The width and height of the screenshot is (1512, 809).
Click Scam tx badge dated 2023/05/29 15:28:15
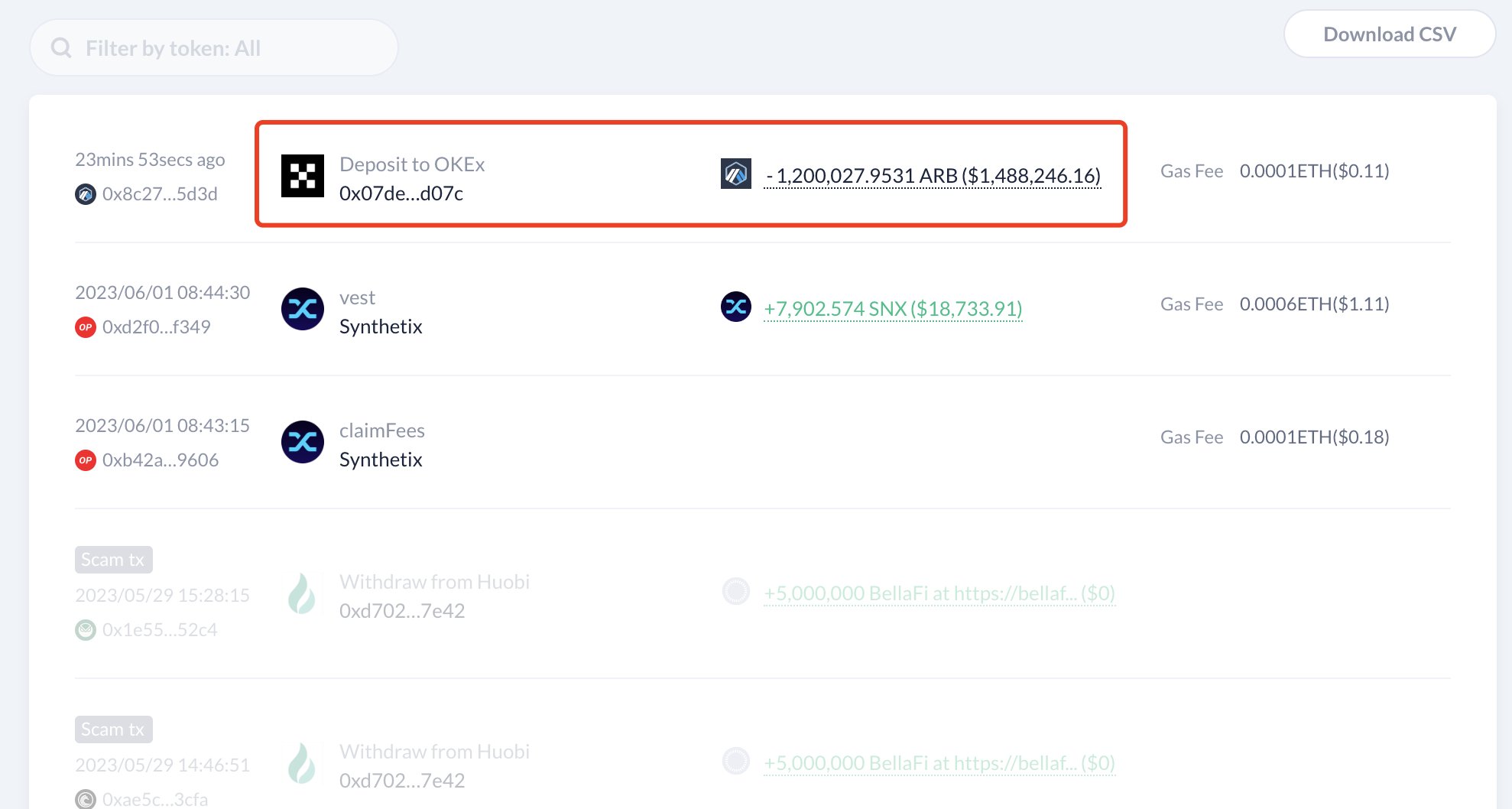pyautogui.click(x=113, y=560)
